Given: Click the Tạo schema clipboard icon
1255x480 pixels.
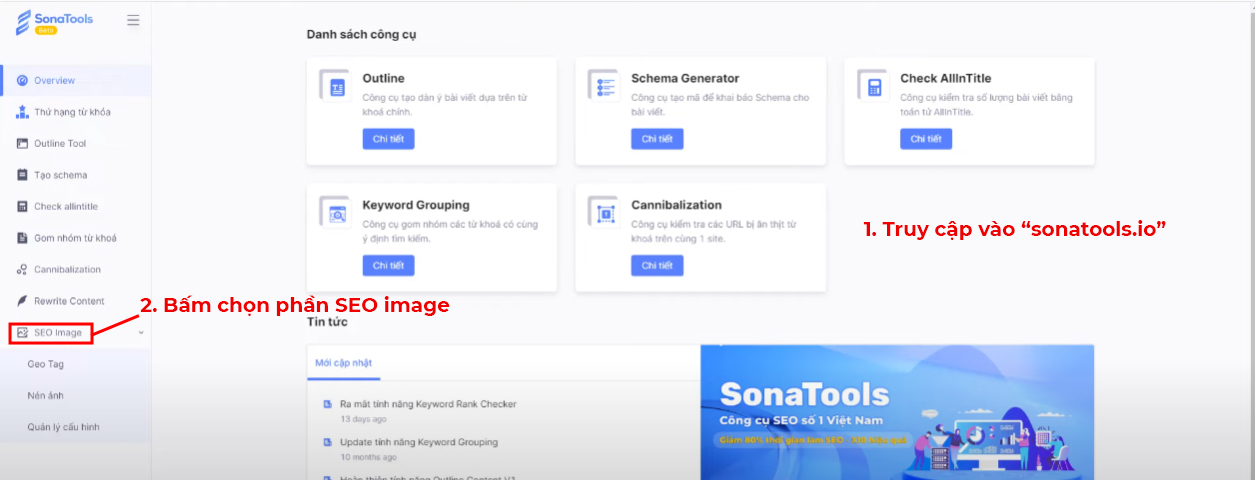Looking at the screenshot, I should coord(22,175).
